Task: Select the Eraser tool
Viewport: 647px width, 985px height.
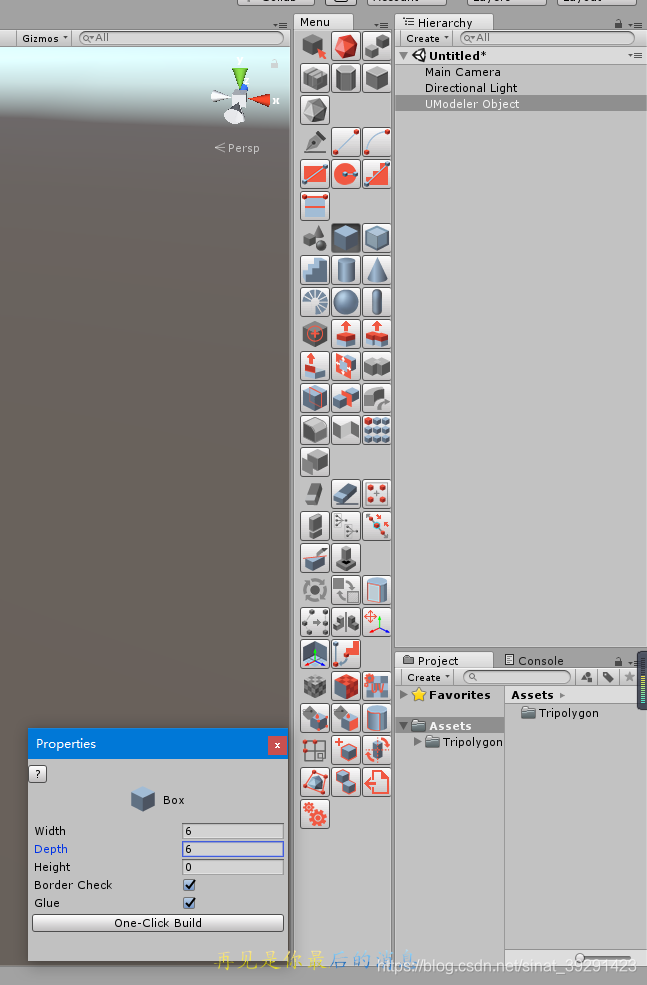Action: coord(346,494)
